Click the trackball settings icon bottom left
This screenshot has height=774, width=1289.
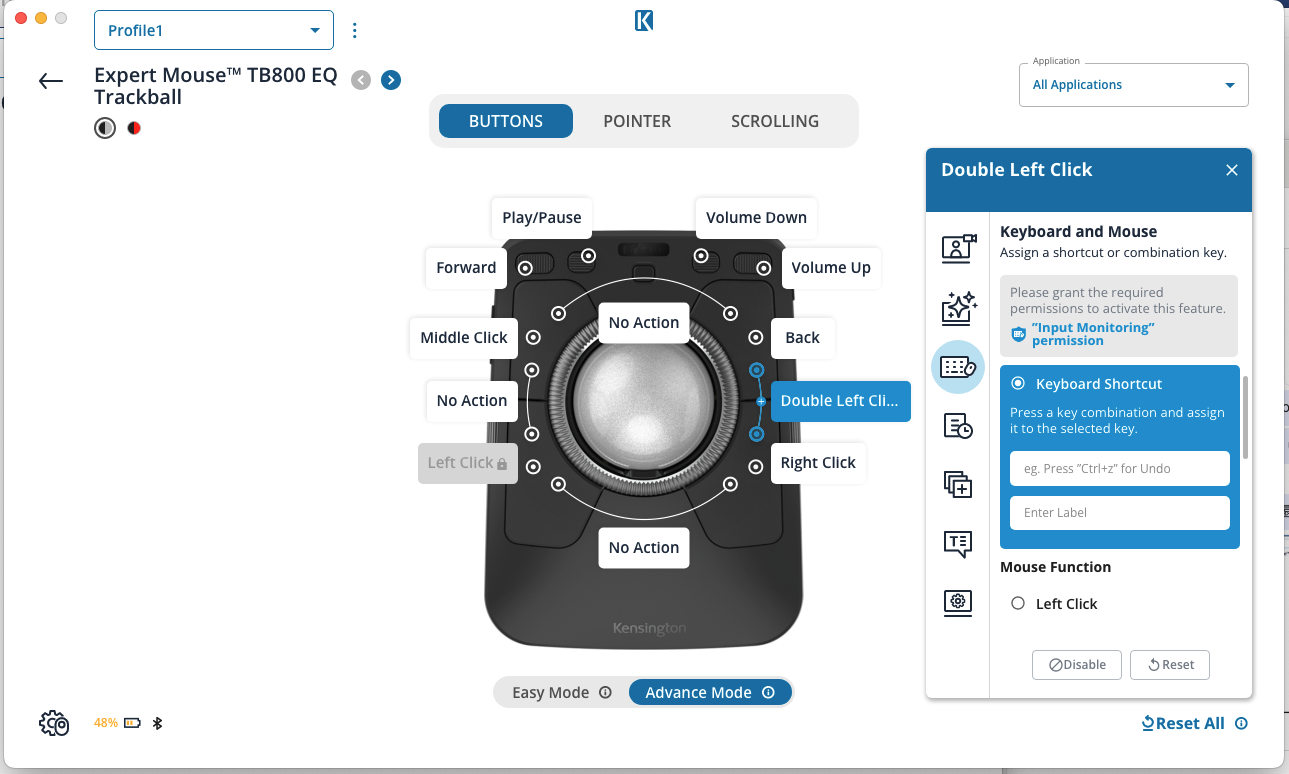54,722
